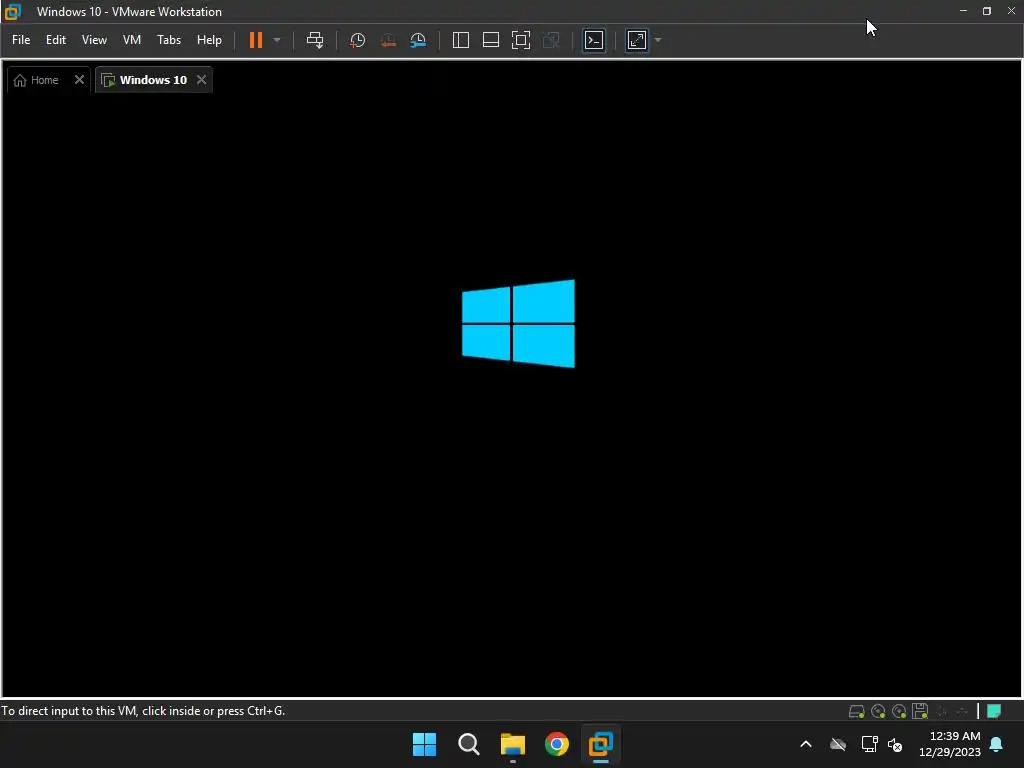Open the snapshot manager wrench-clock icon

(x=418, y=40)
